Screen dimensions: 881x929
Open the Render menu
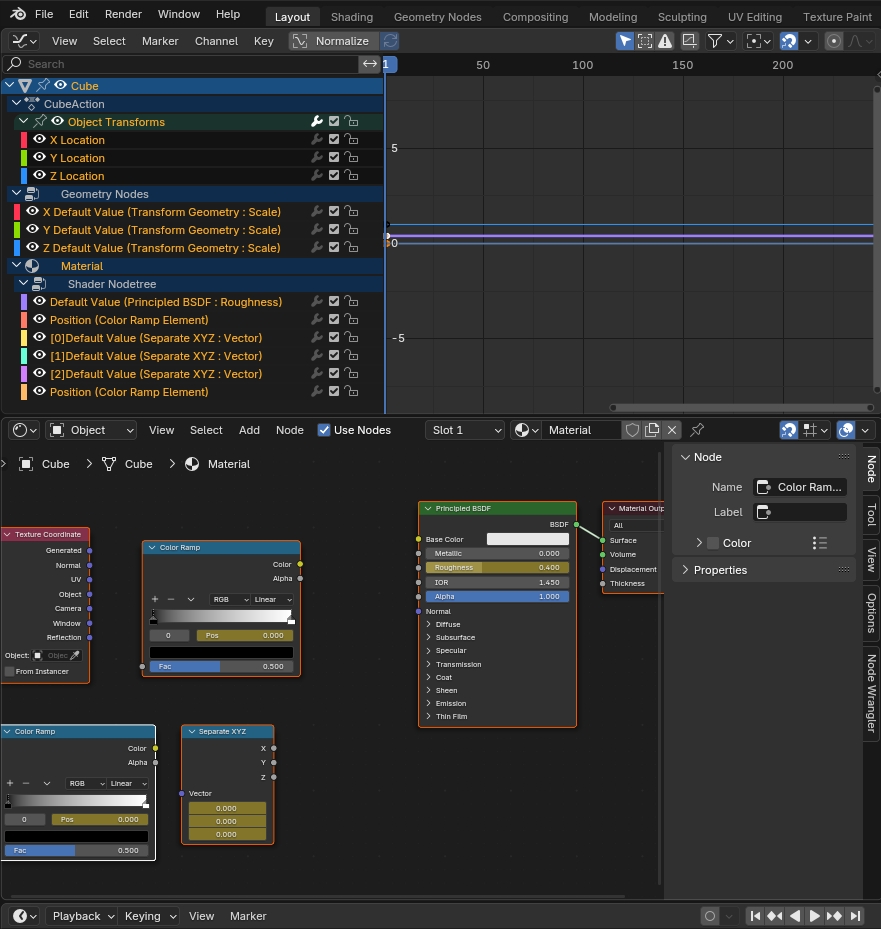[123, 14]
